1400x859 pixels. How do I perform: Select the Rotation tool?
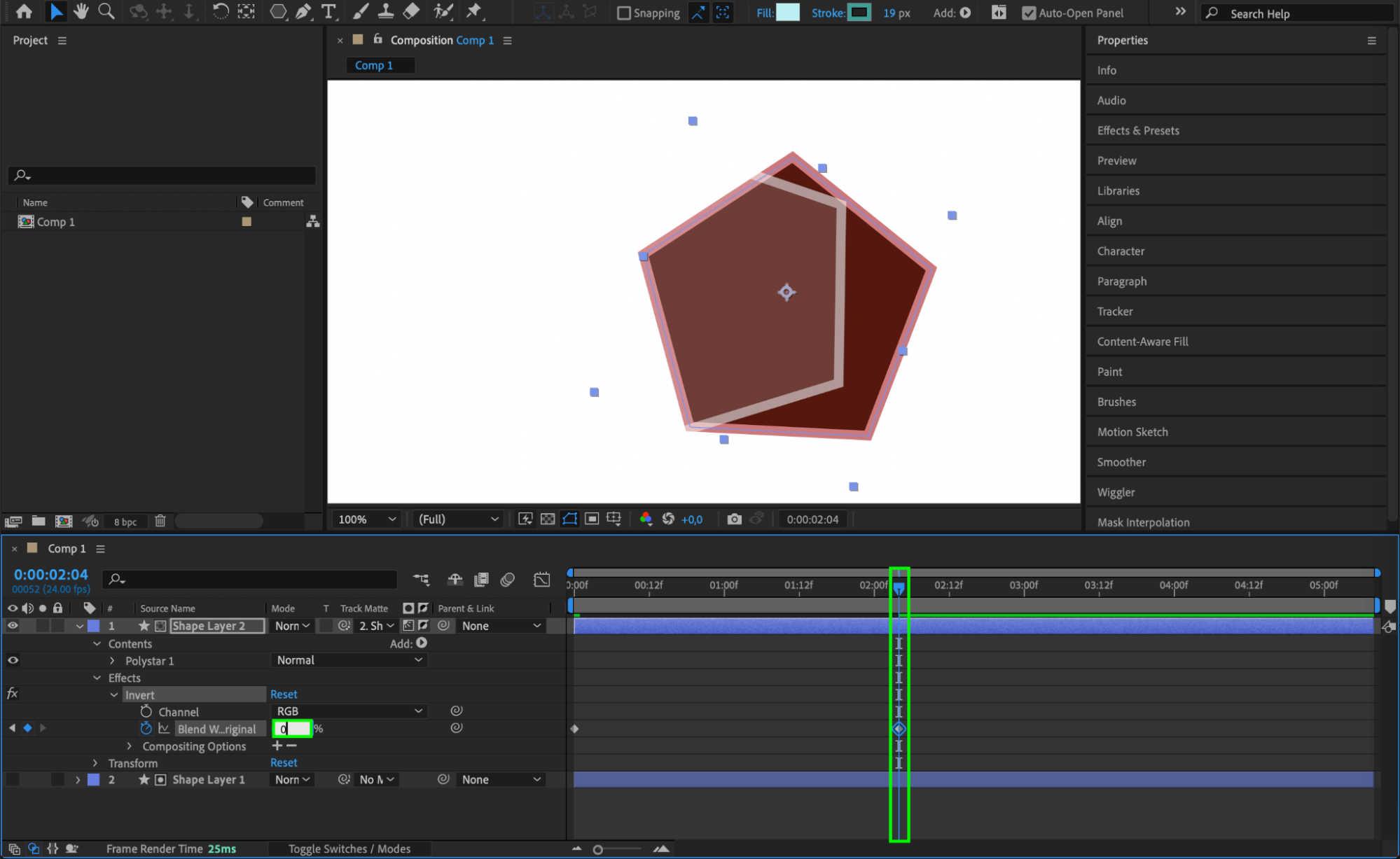[x=220, y=11]
